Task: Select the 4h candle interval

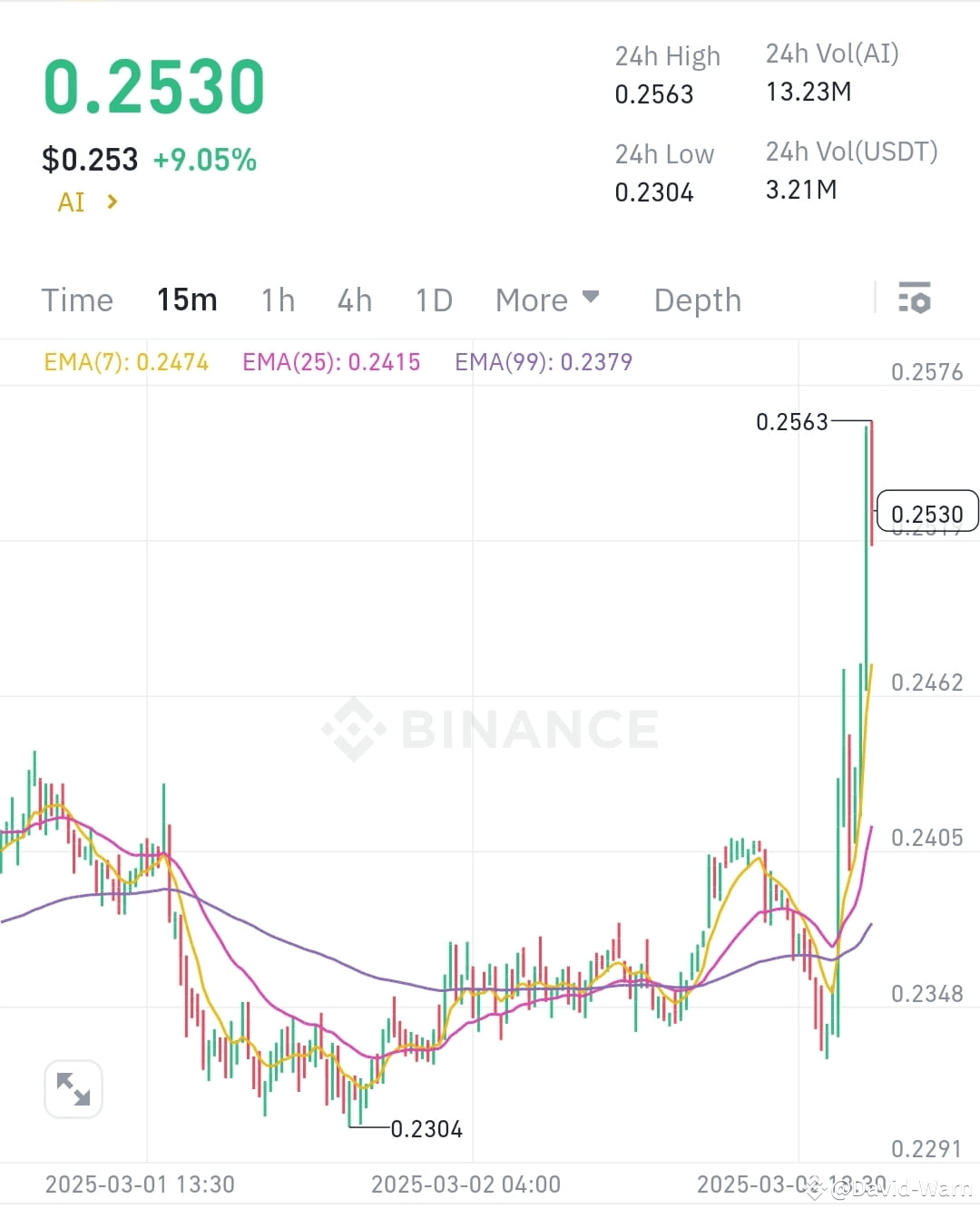Action: [354, 300]
